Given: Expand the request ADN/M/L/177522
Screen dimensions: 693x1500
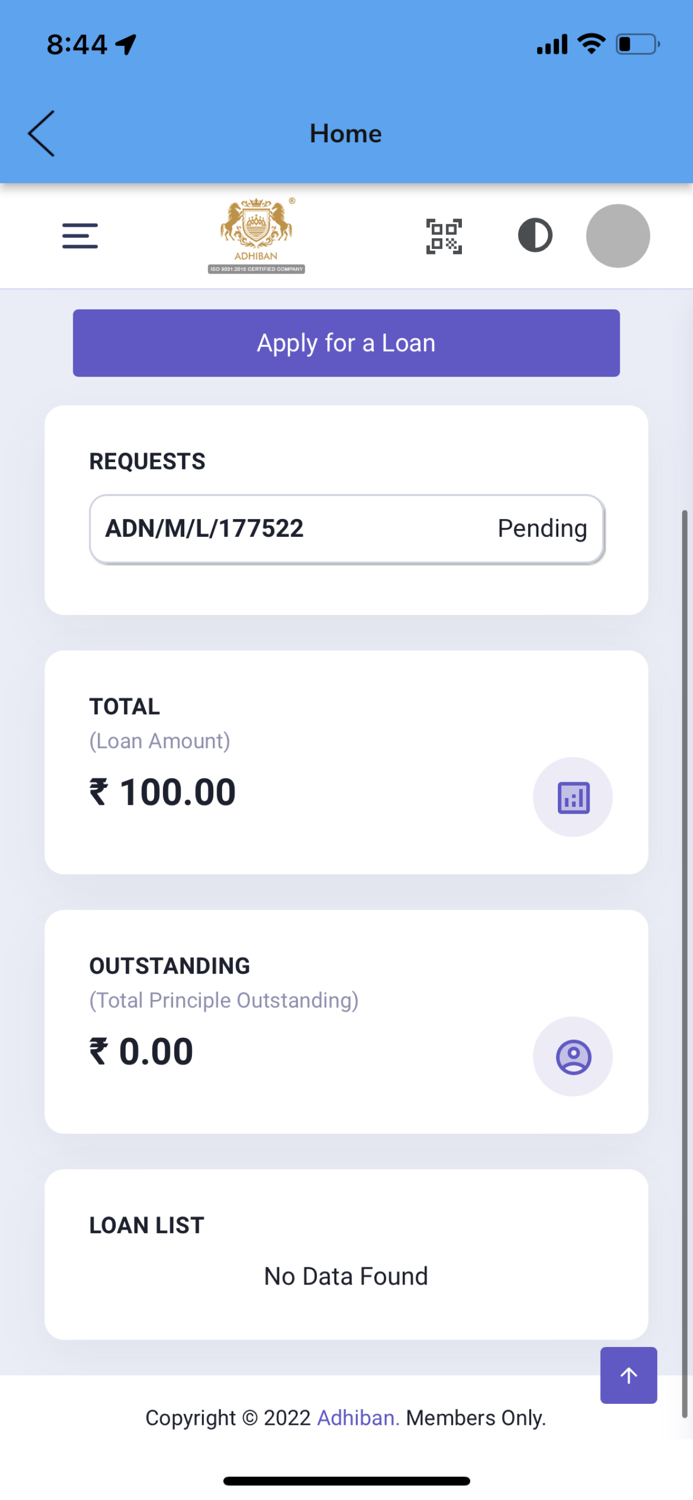Looking at the screenshot, I should [205, 528].
